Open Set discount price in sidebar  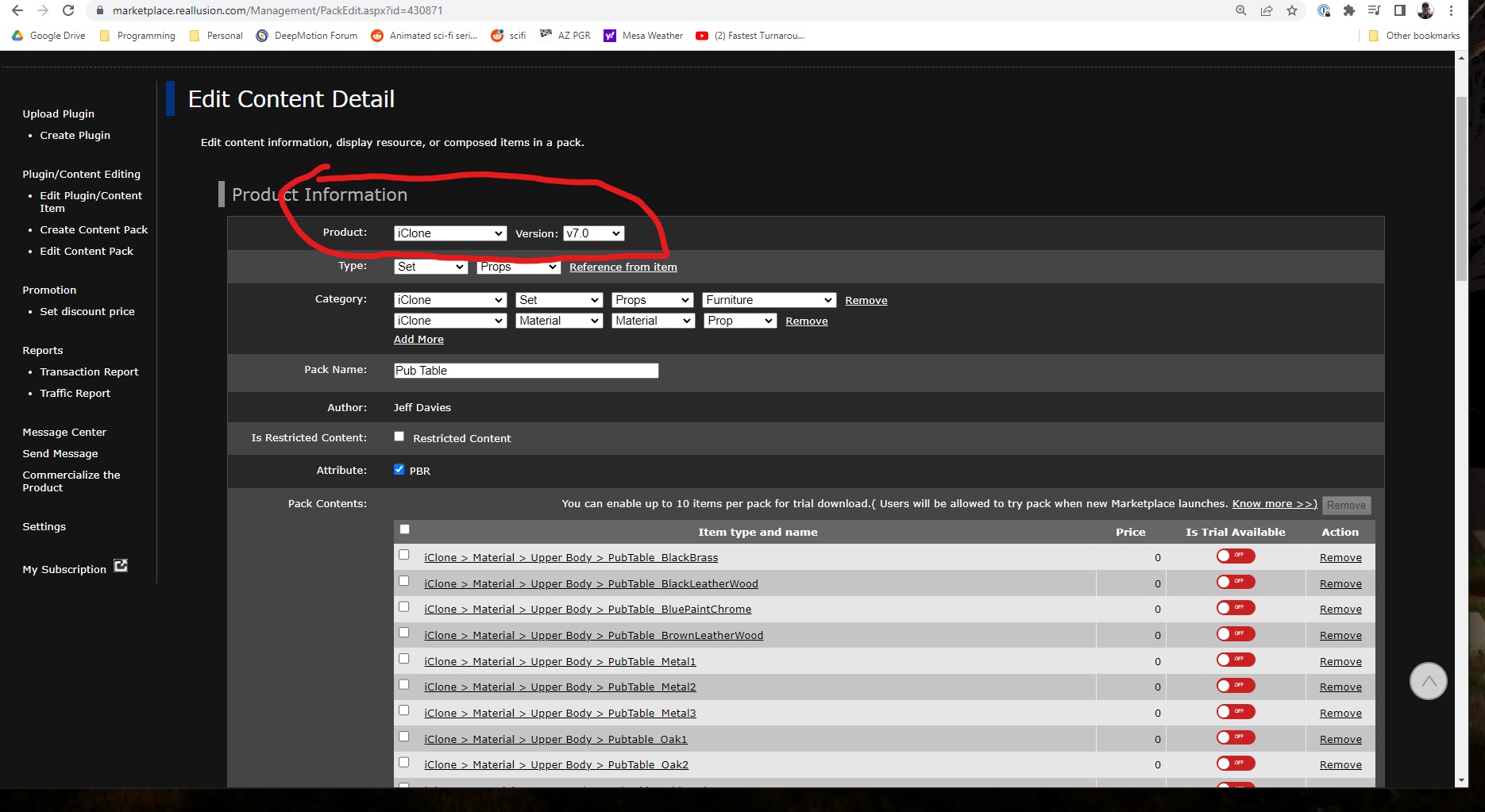tap(87, 311)
